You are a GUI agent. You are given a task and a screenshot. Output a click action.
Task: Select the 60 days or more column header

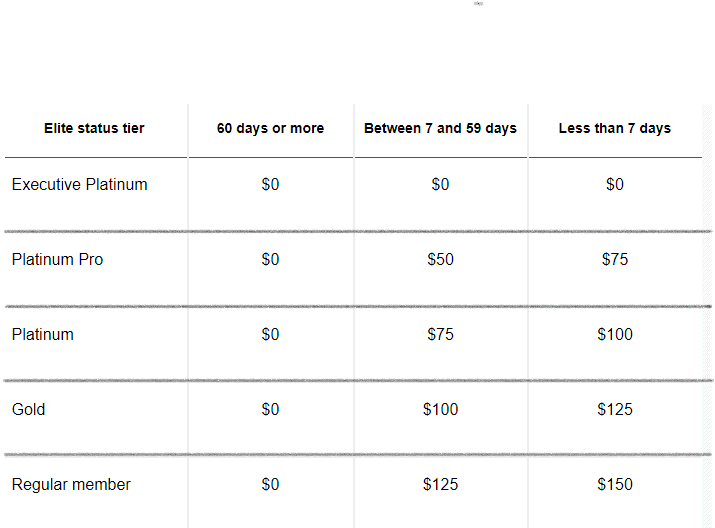point(270,128)
